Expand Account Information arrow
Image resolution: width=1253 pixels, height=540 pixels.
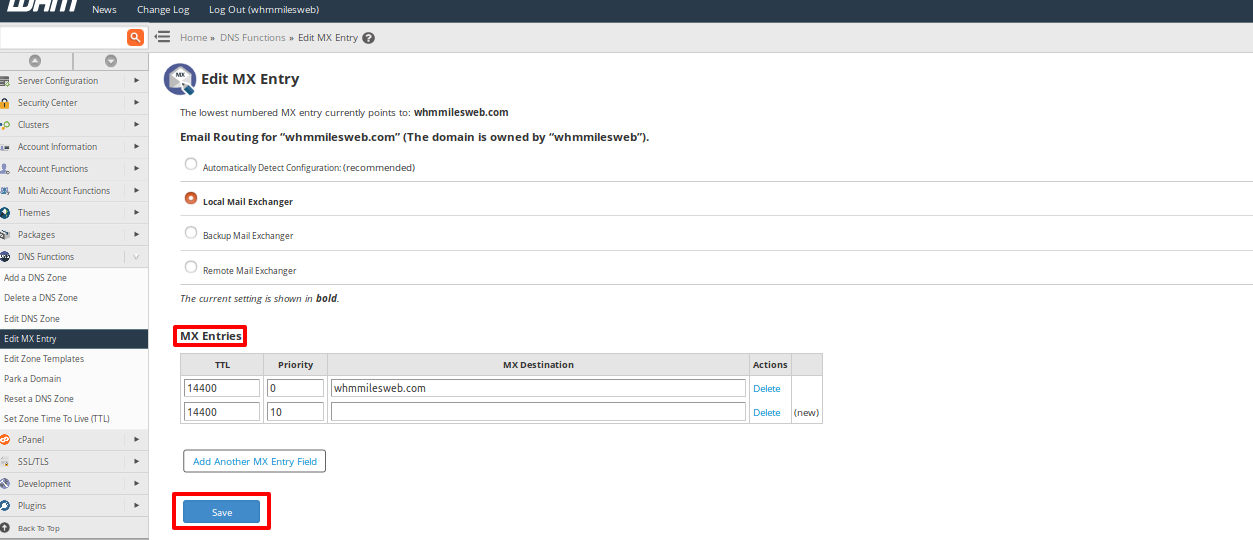click(136, 147)
